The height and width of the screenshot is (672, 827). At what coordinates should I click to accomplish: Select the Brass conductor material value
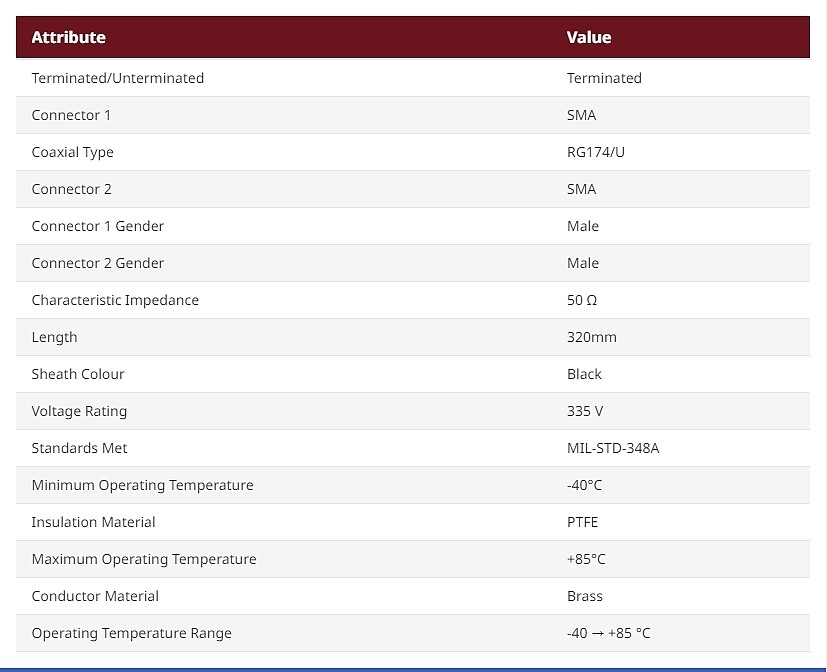coord(584,596)
